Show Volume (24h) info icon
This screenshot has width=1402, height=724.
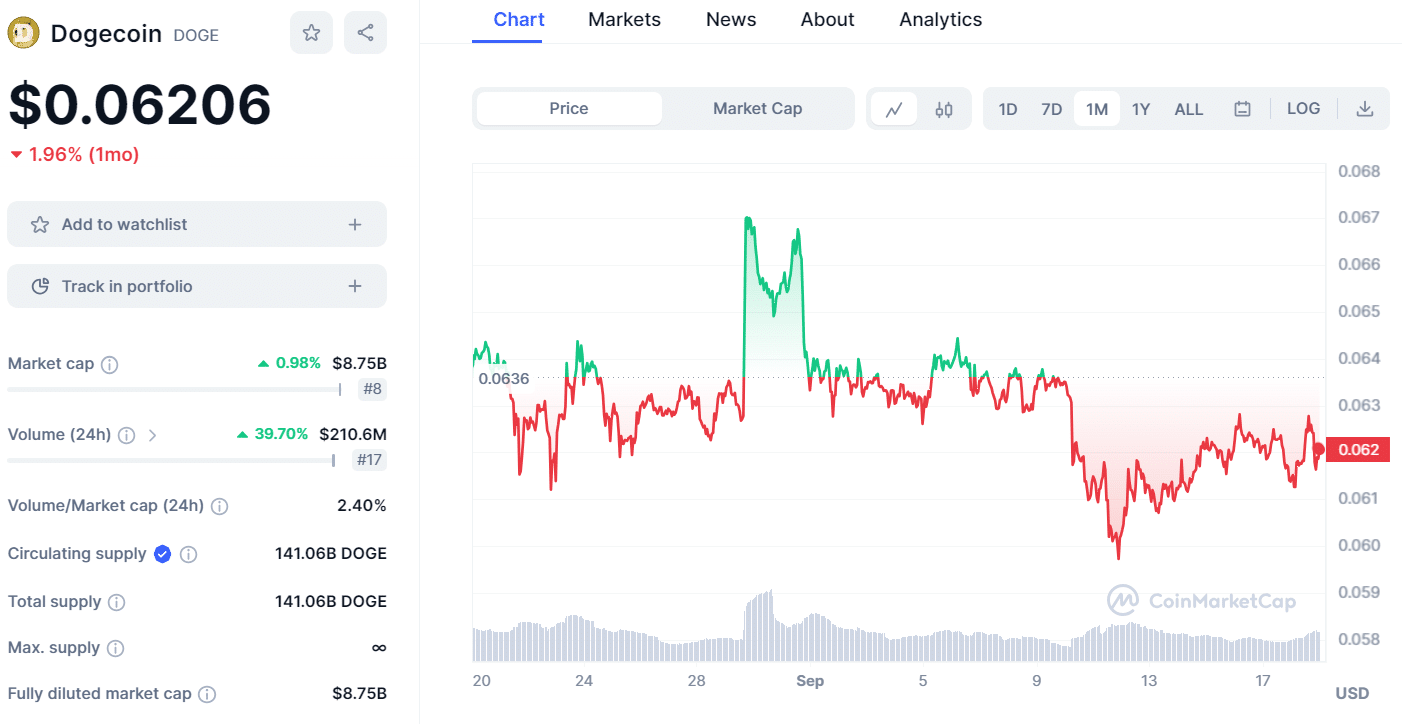click(x=127, y=435)
